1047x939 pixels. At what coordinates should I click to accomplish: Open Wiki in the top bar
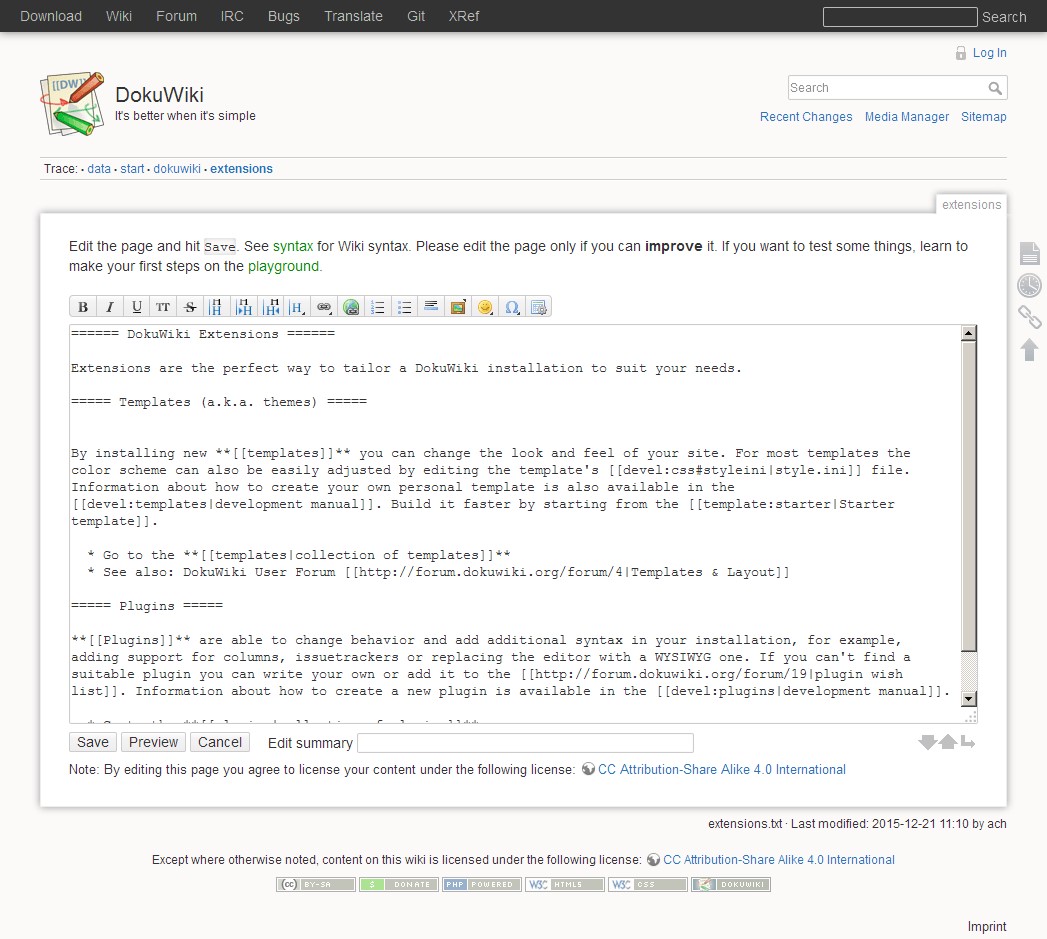click(119, 16)
